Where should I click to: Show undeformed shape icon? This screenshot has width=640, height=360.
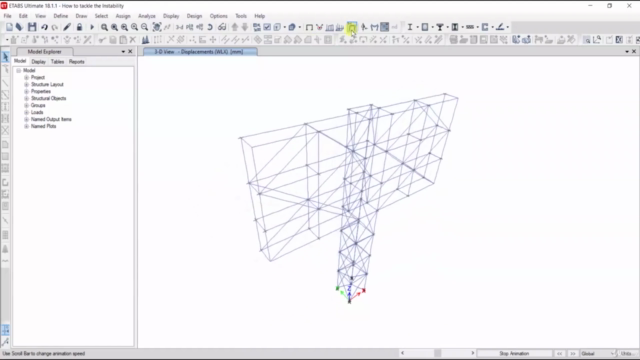click(x=309, y=27)
